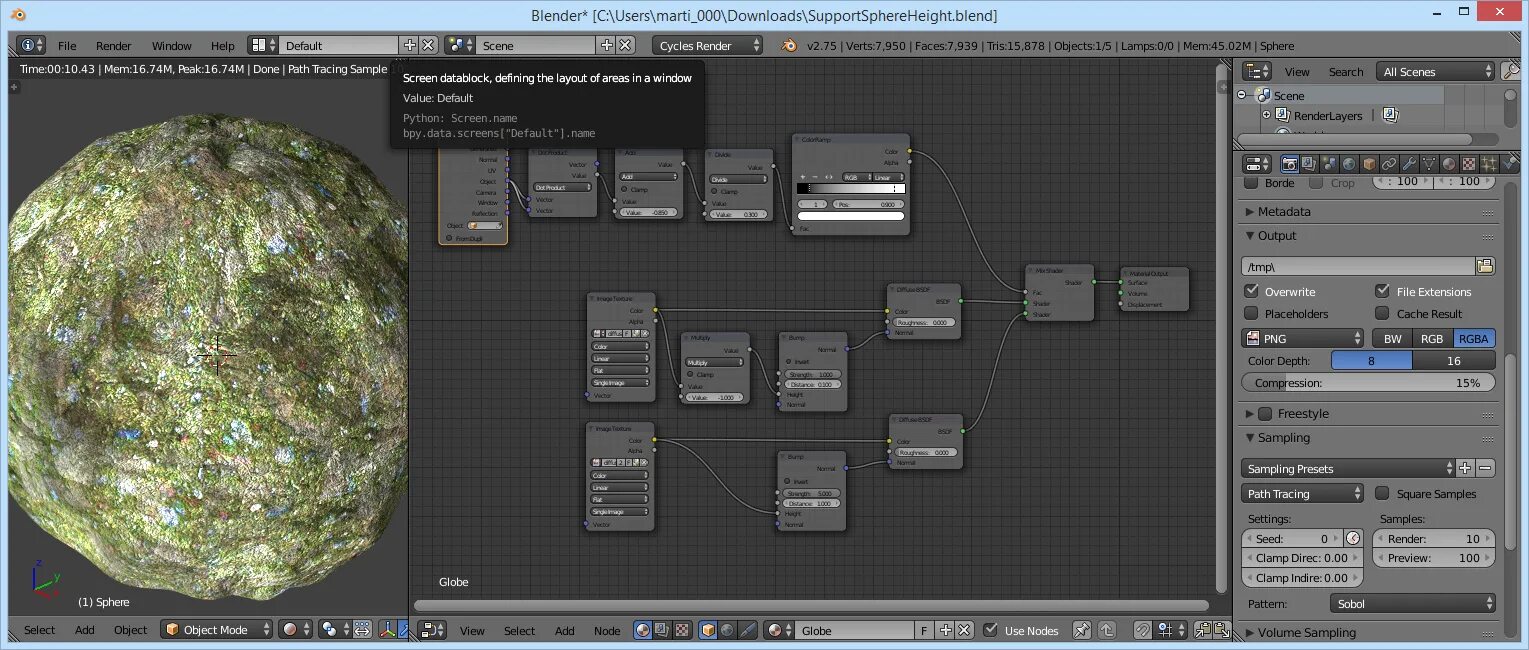Open the Scene properties tab
This screenshot has height=650, width=1529.
(x=1329, y=163)
